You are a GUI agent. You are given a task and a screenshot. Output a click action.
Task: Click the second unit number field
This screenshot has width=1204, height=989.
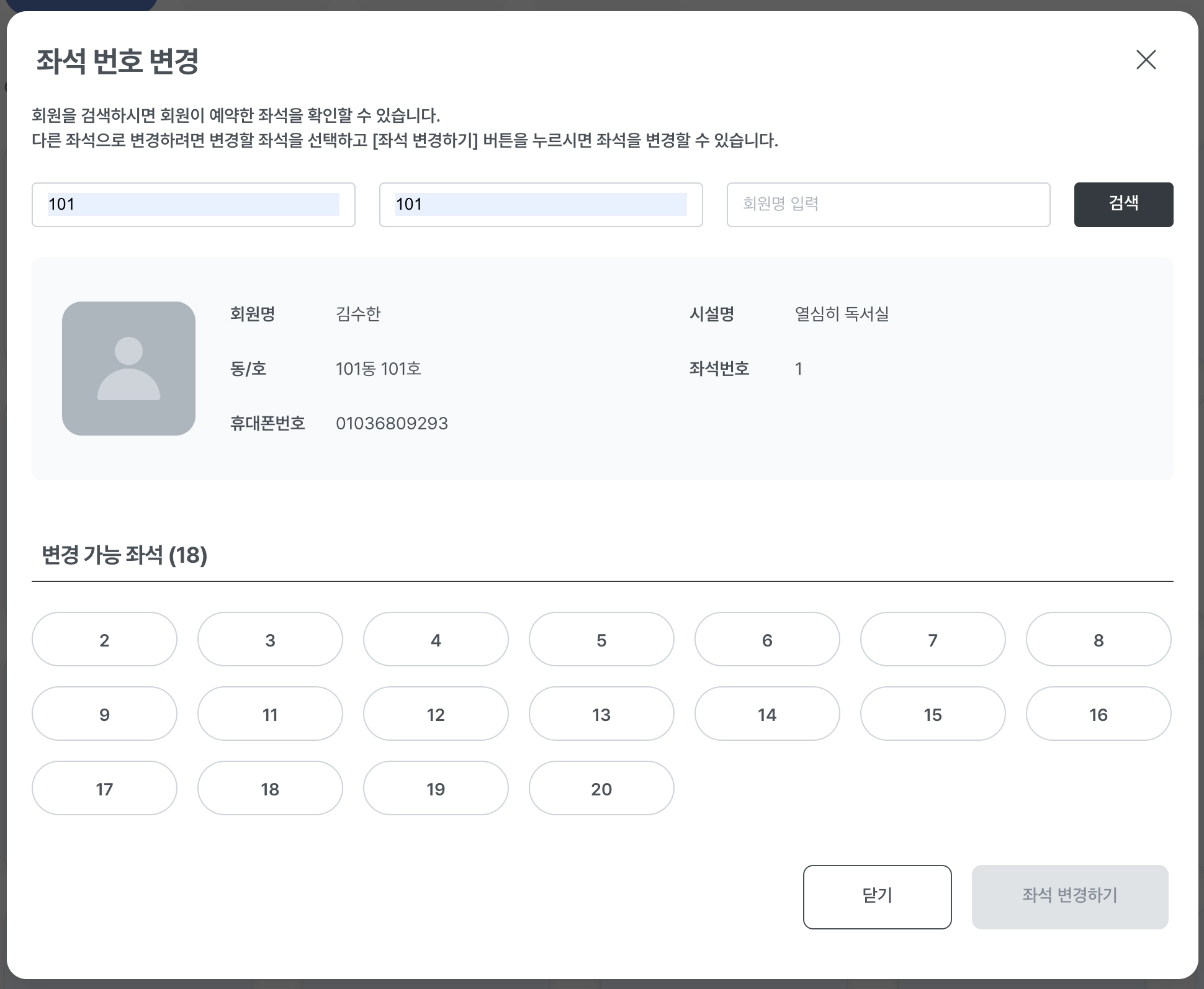point(541,205)
